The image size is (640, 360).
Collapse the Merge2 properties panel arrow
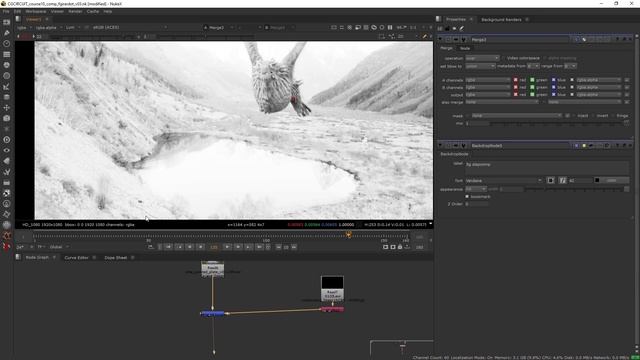coord(440,39)
